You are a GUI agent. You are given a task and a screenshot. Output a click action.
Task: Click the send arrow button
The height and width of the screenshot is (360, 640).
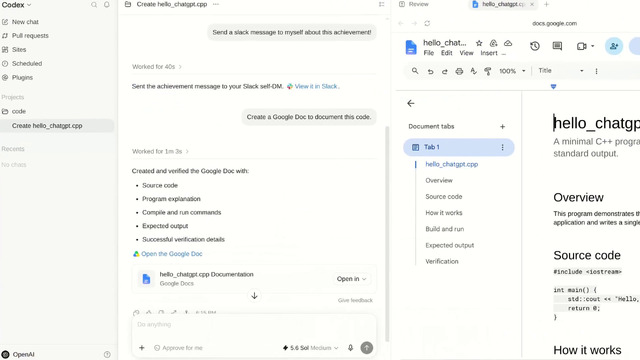tap(367, 348)
